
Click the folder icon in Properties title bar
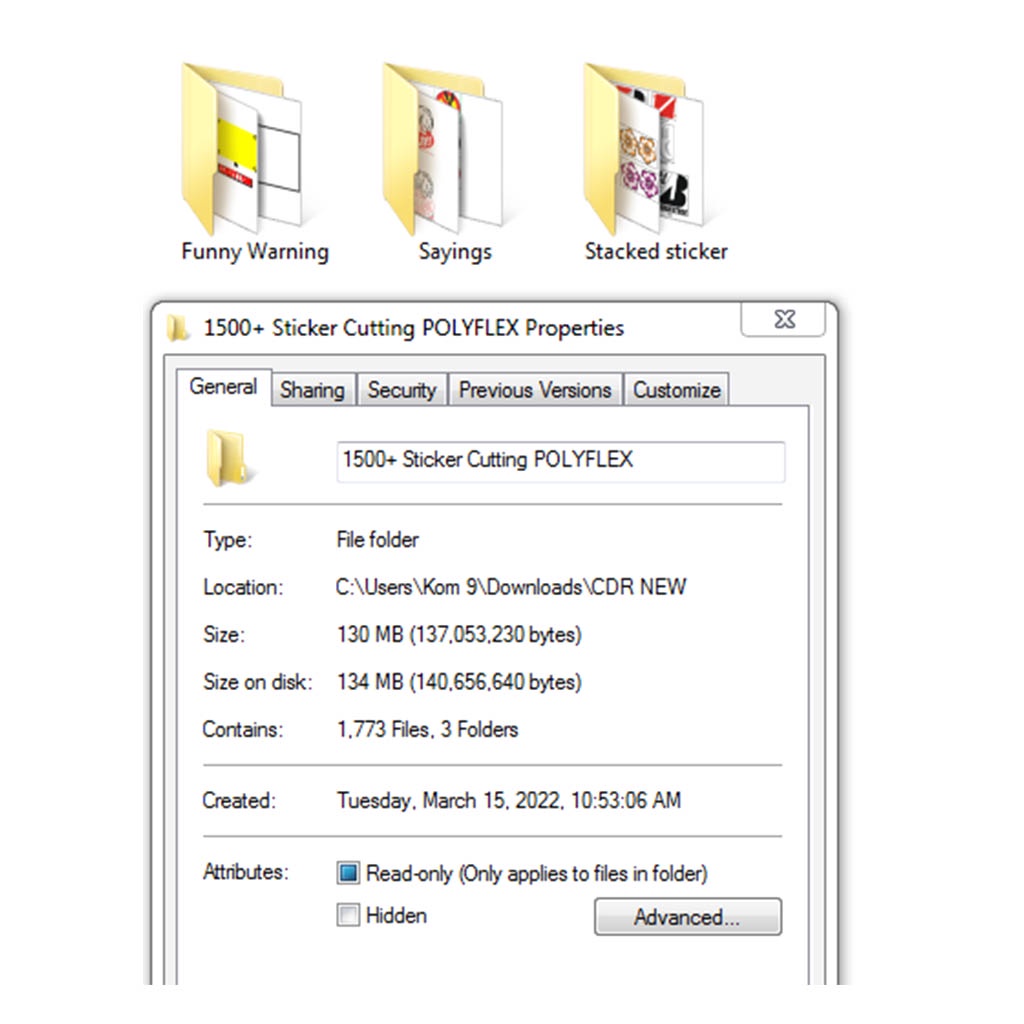click(x=178, y=328)
